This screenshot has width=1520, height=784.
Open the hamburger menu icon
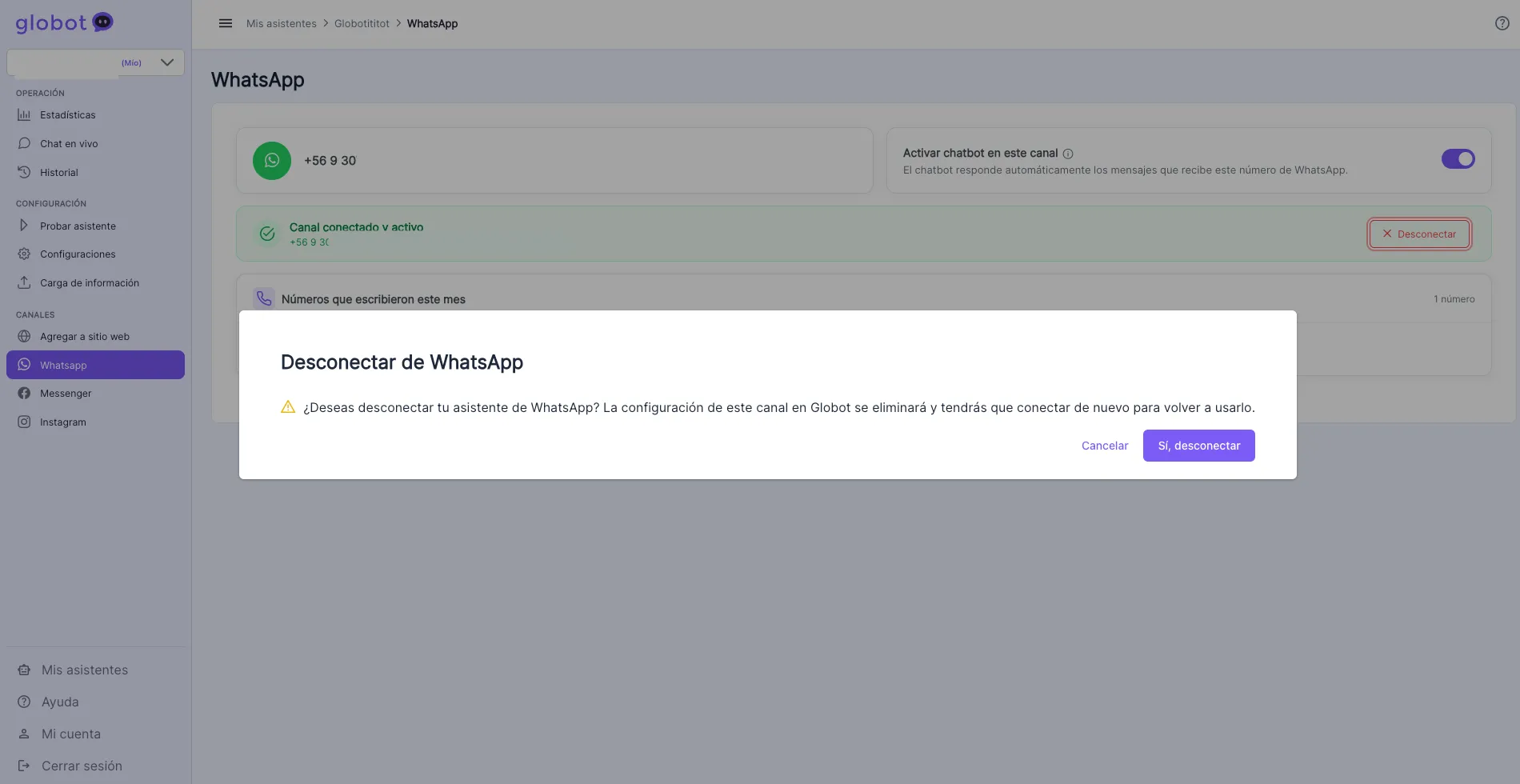click(226, 23)
